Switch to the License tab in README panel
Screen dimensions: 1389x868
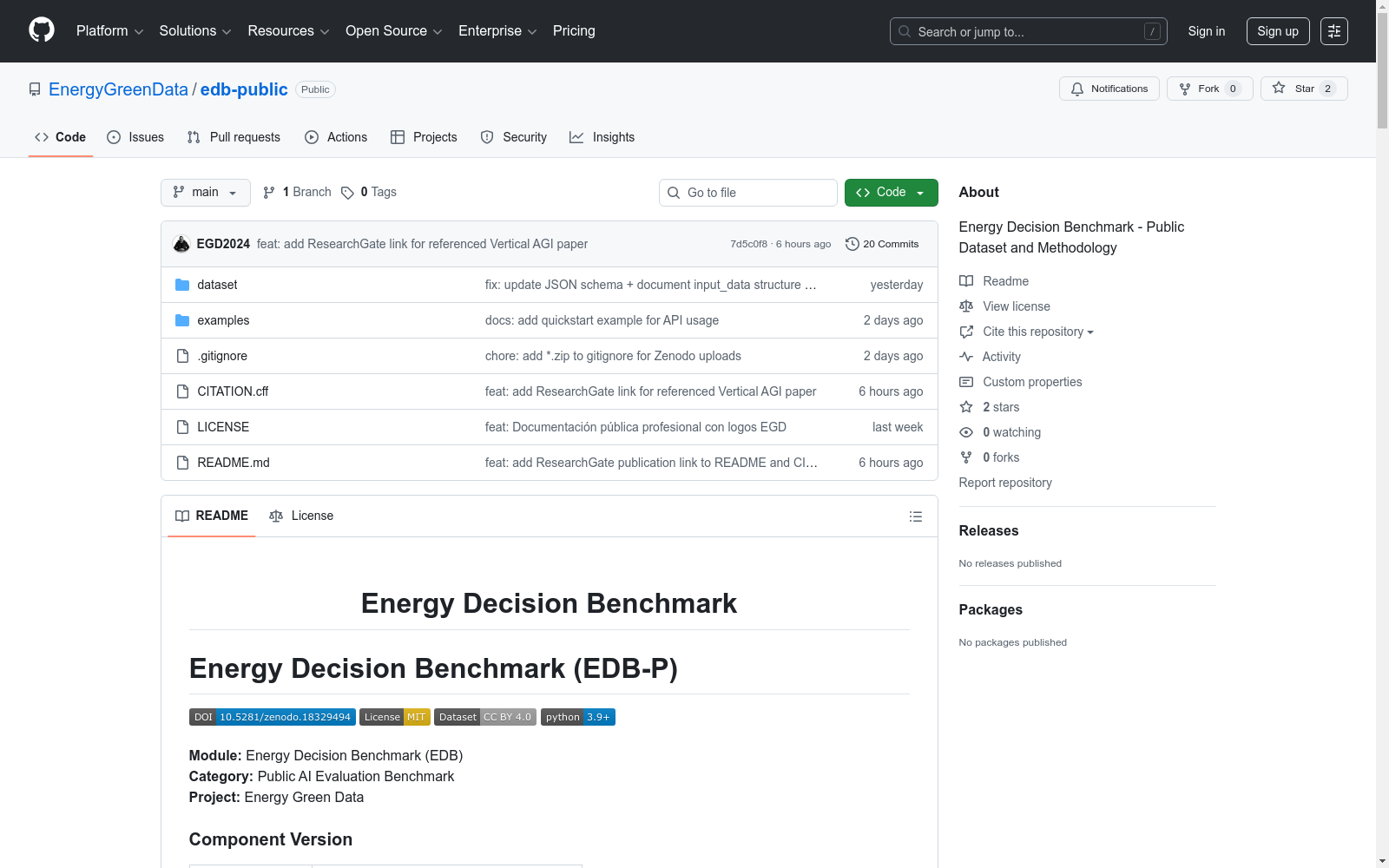tap(301, 516)
